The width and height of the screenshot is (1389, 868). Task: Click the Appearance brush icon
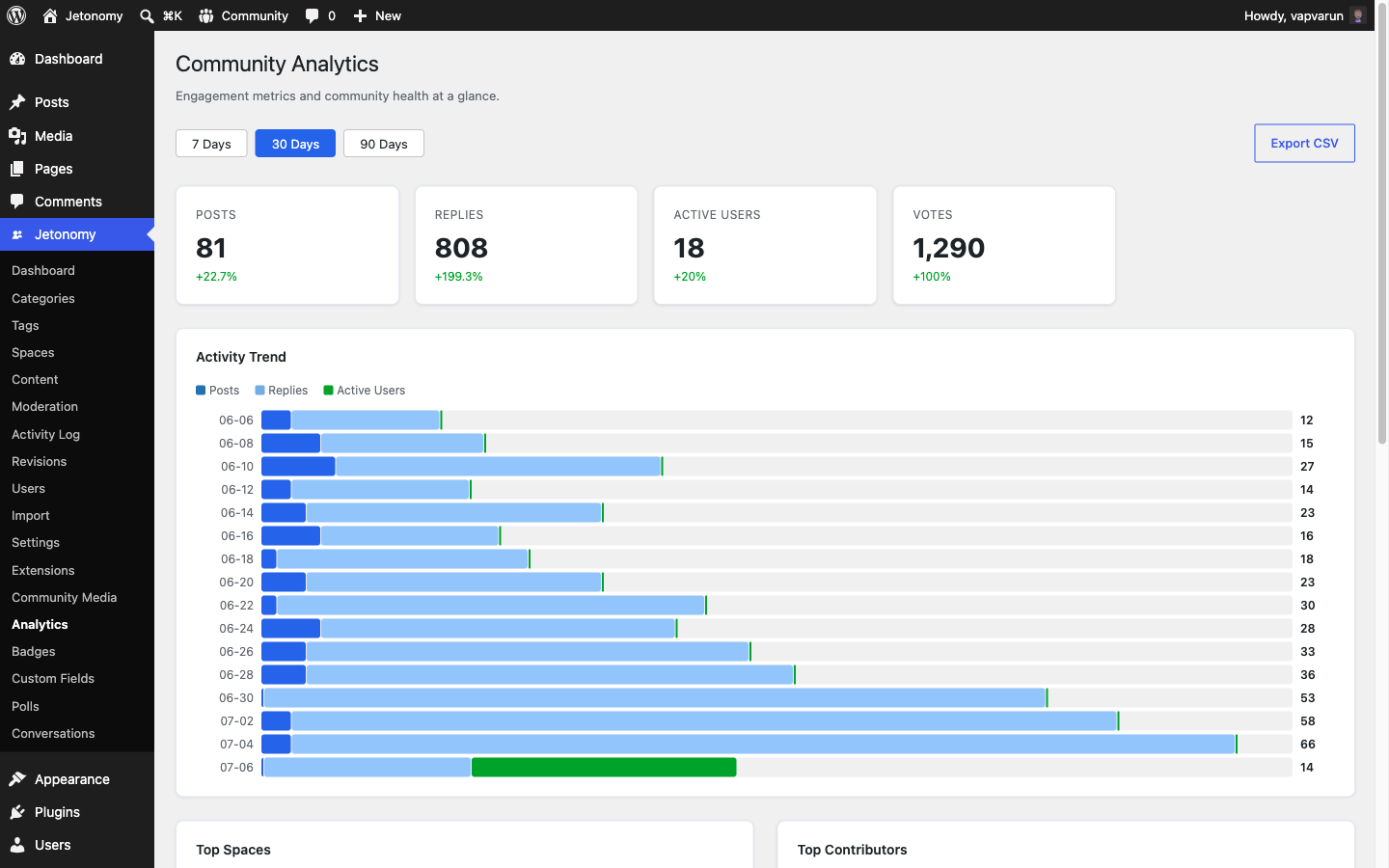[17, 779]
